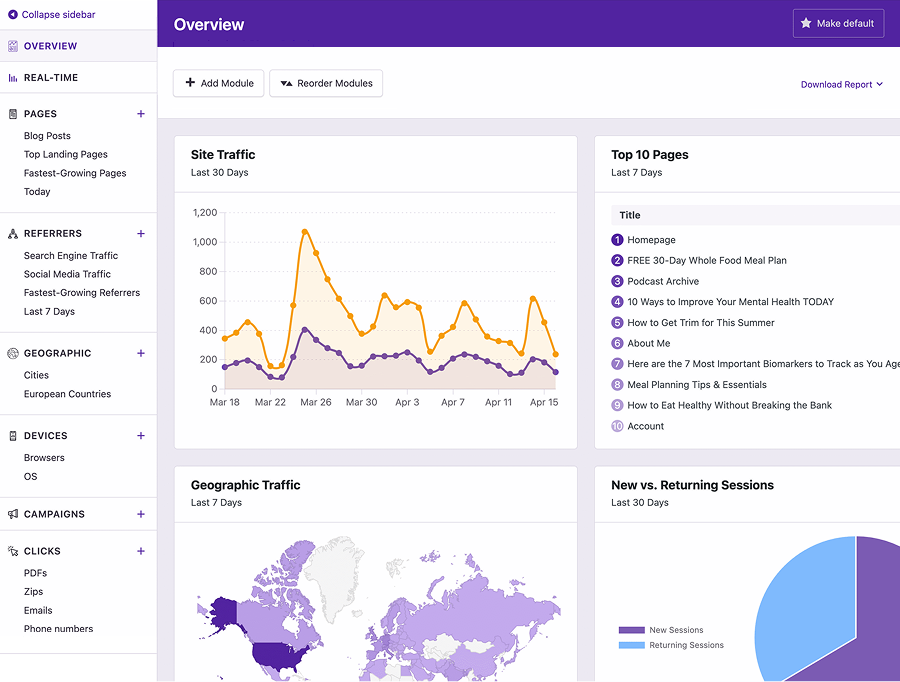Click the Geographic globe icon
The height and width of the screenshot is (682, 900).
pos(13,353)
